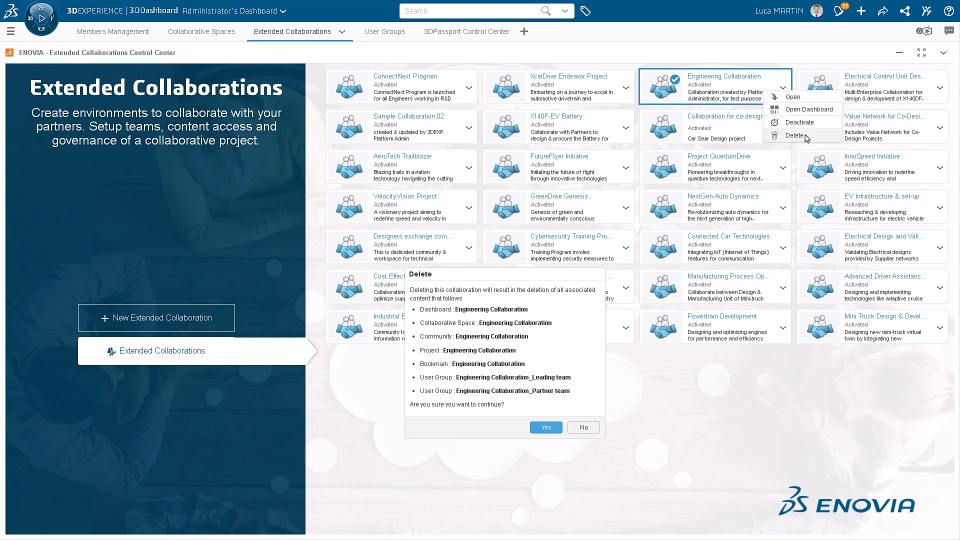The width and height of the screenshot is (960, 540).
Task: Choose Open Dashboard from the context menu
Action: pos(802,110)
